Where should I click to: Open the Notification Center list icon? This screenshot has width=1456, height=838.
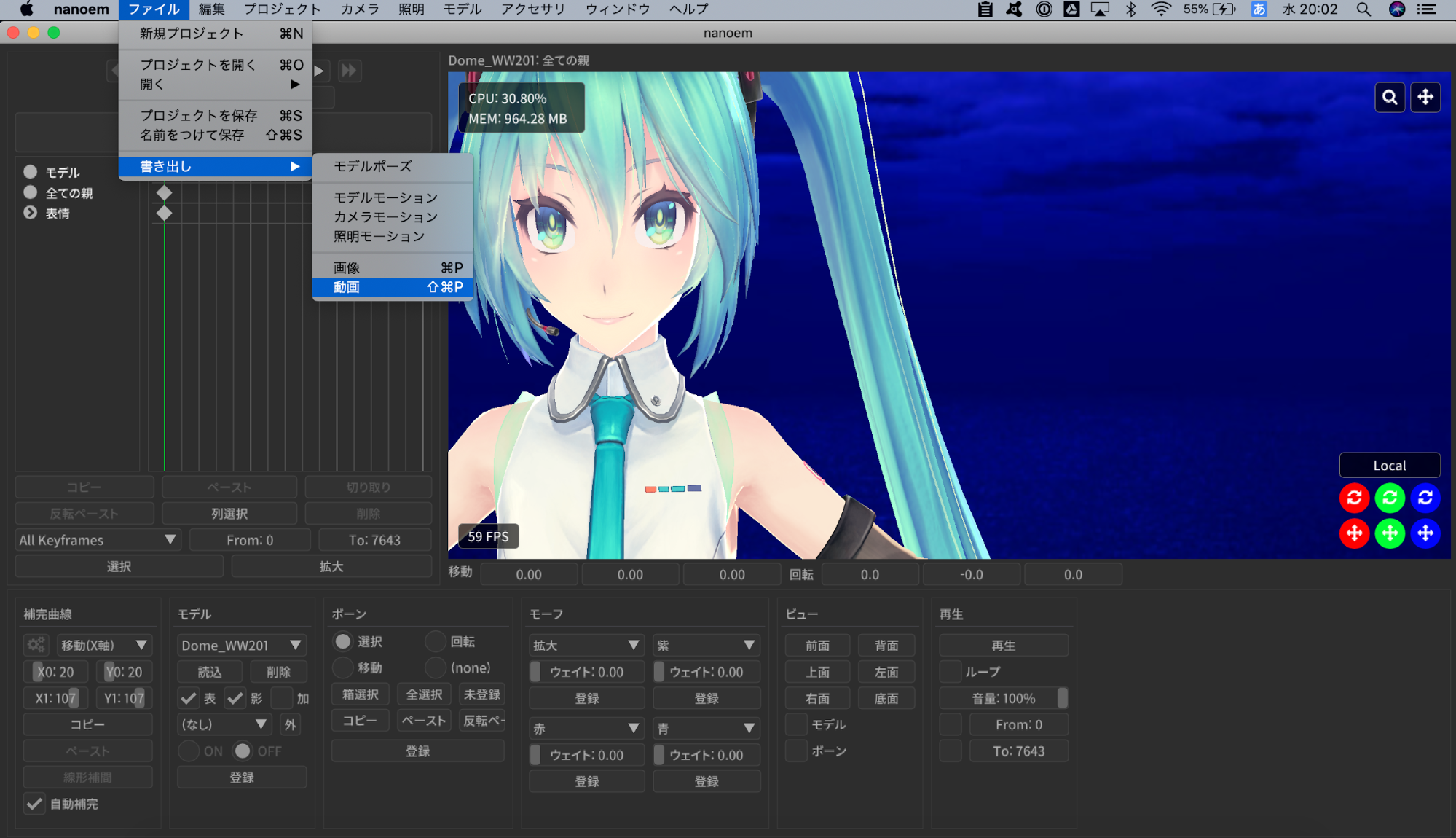coord(1426,9)
